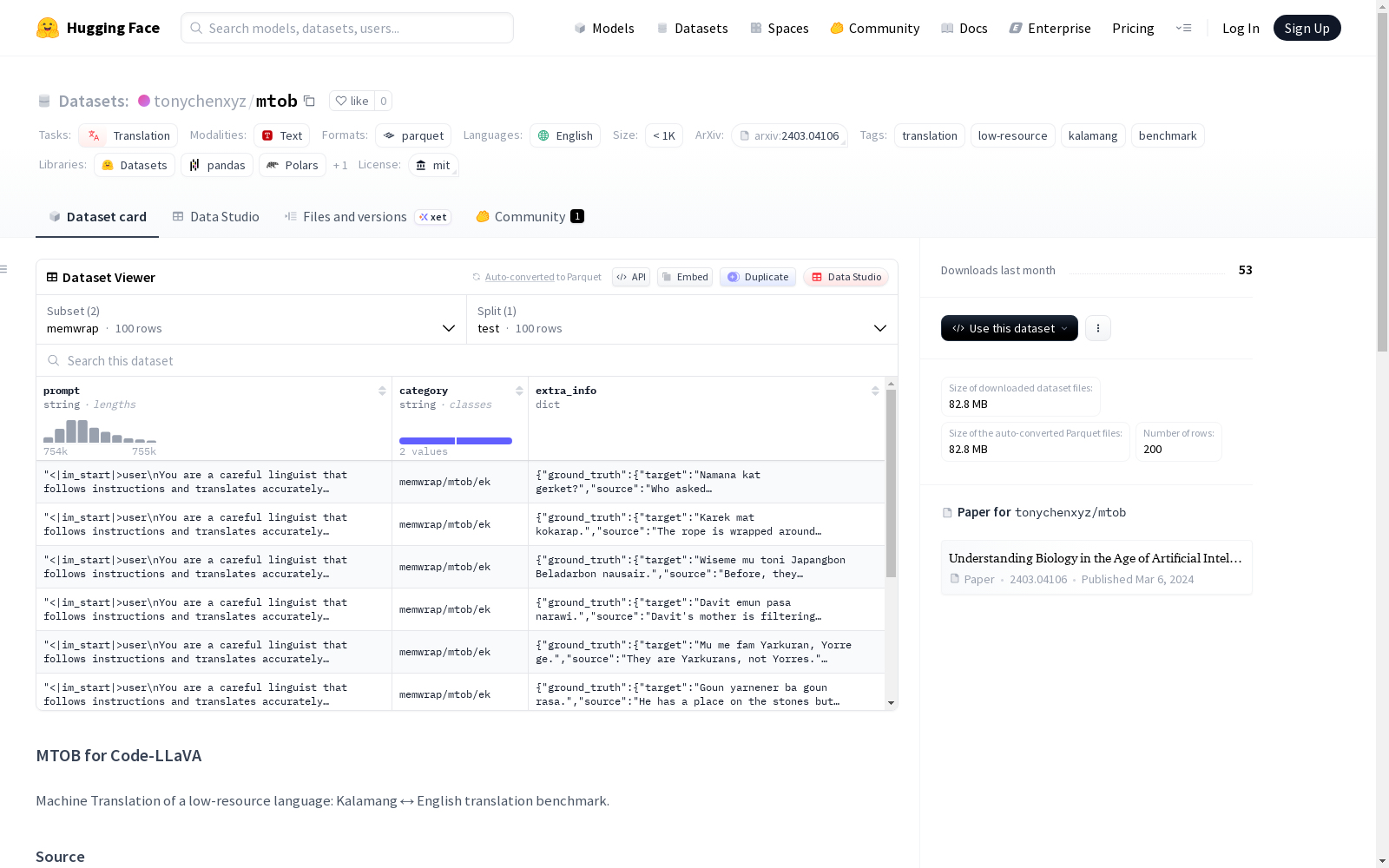The height and width of the screenshot is (868, 1389).
Task: Open the tonychenxyz profile link
Action: (200, 101)
